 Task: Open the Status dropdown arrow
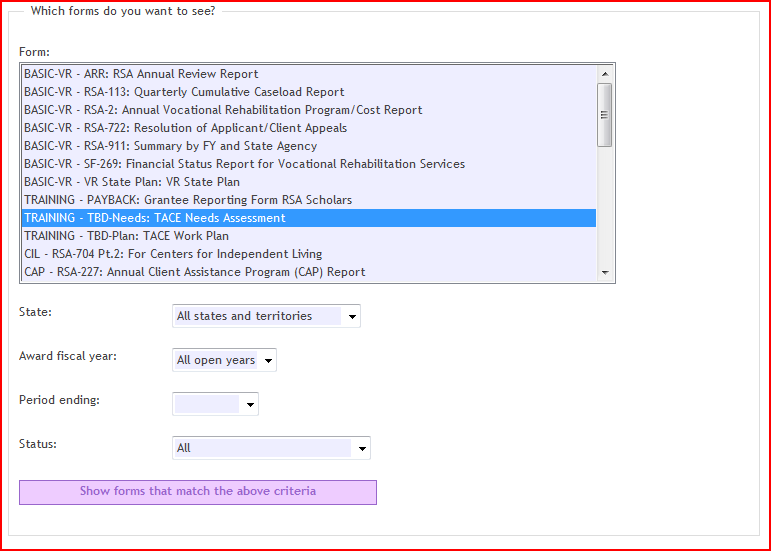362,448
